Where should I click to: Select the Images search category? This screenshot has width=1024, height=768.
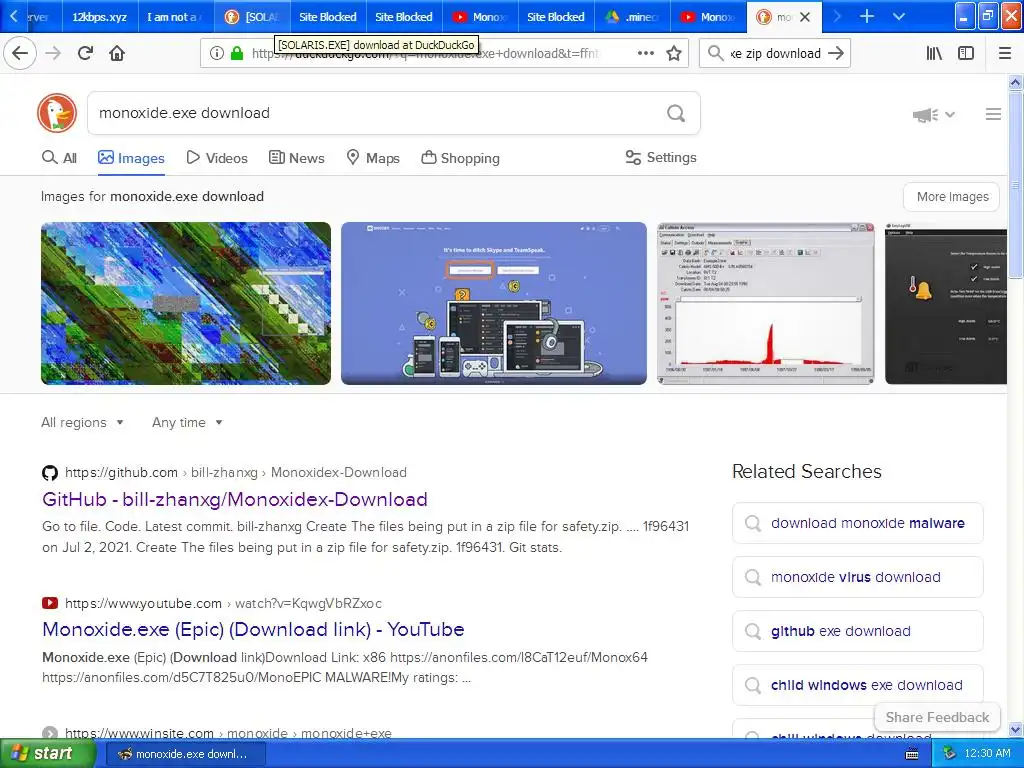pos(131,158)
